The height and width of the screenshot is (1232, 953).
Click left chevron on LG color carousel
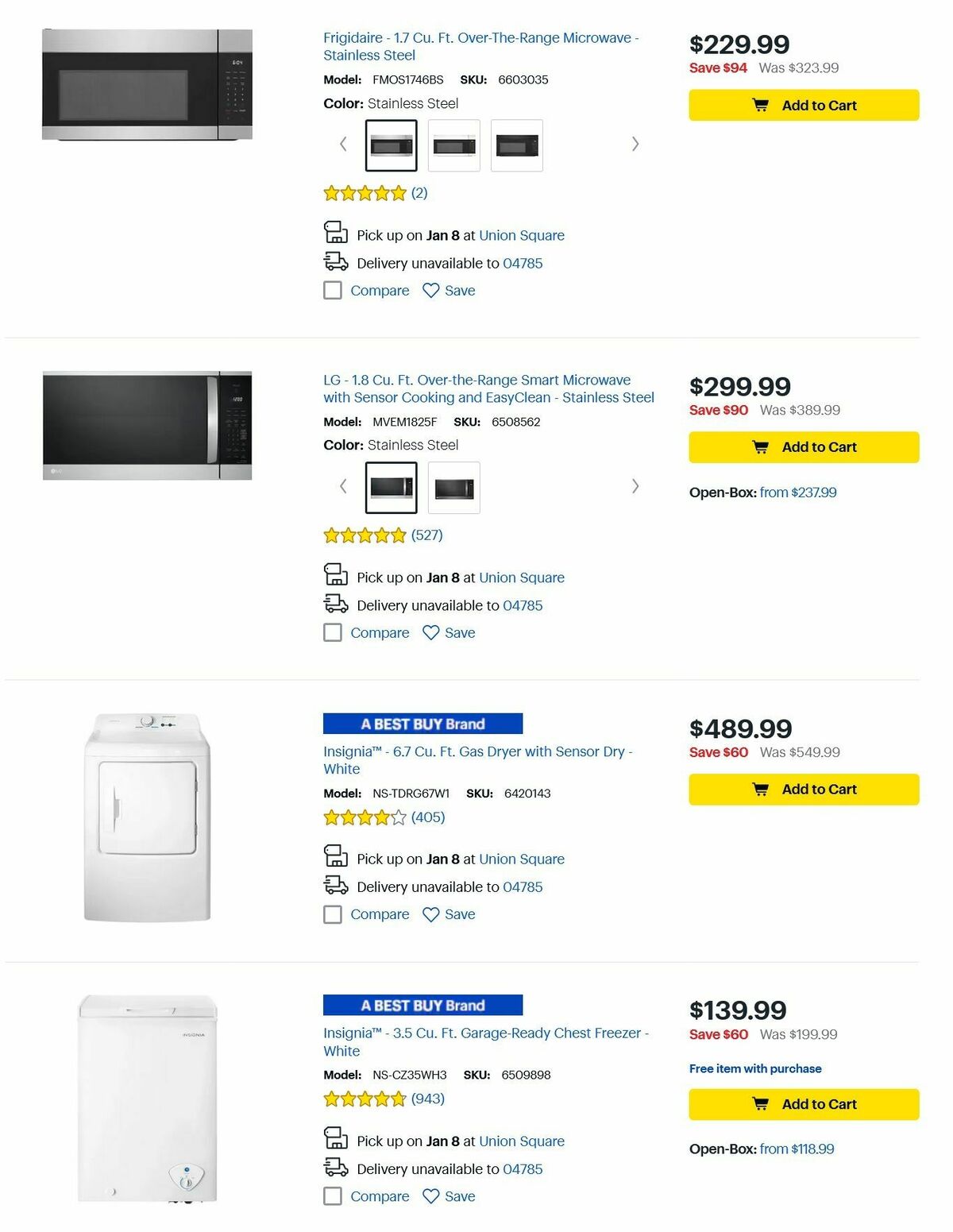point(342,485)
